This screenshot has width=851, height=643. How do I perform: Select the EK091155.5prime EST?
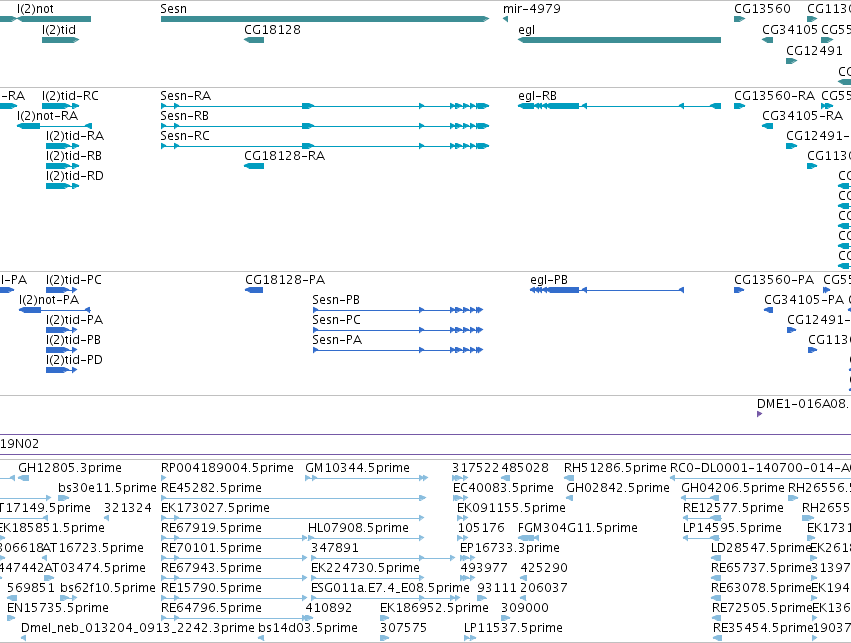[x=462, y=518]
